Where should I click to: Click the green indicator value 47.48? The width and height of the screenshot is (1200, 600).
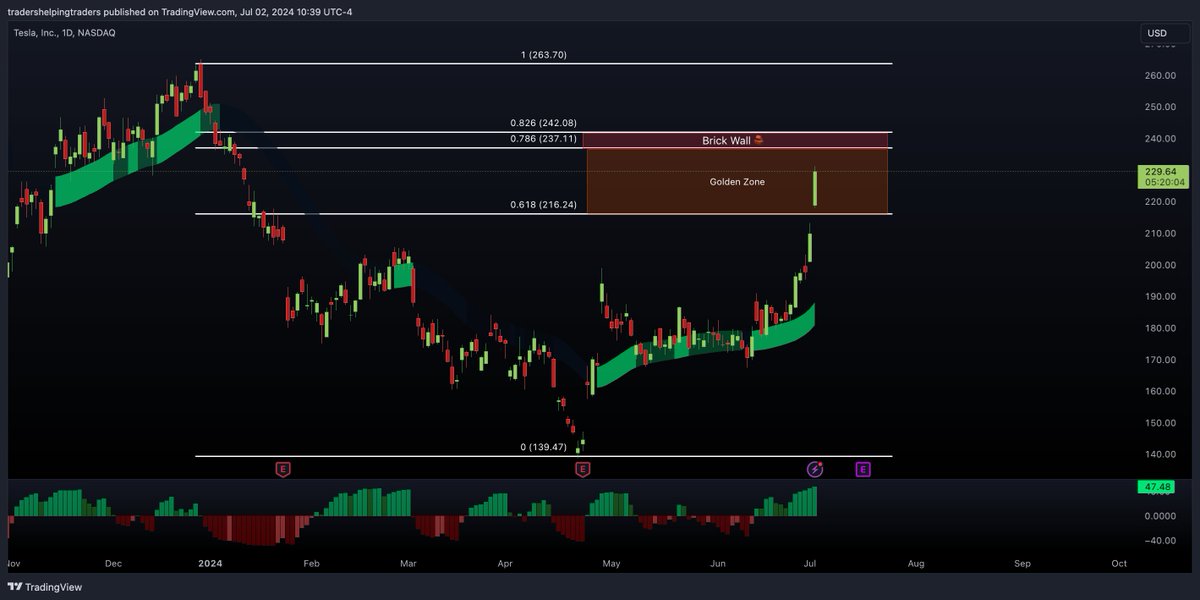(x=1157, y=487)
